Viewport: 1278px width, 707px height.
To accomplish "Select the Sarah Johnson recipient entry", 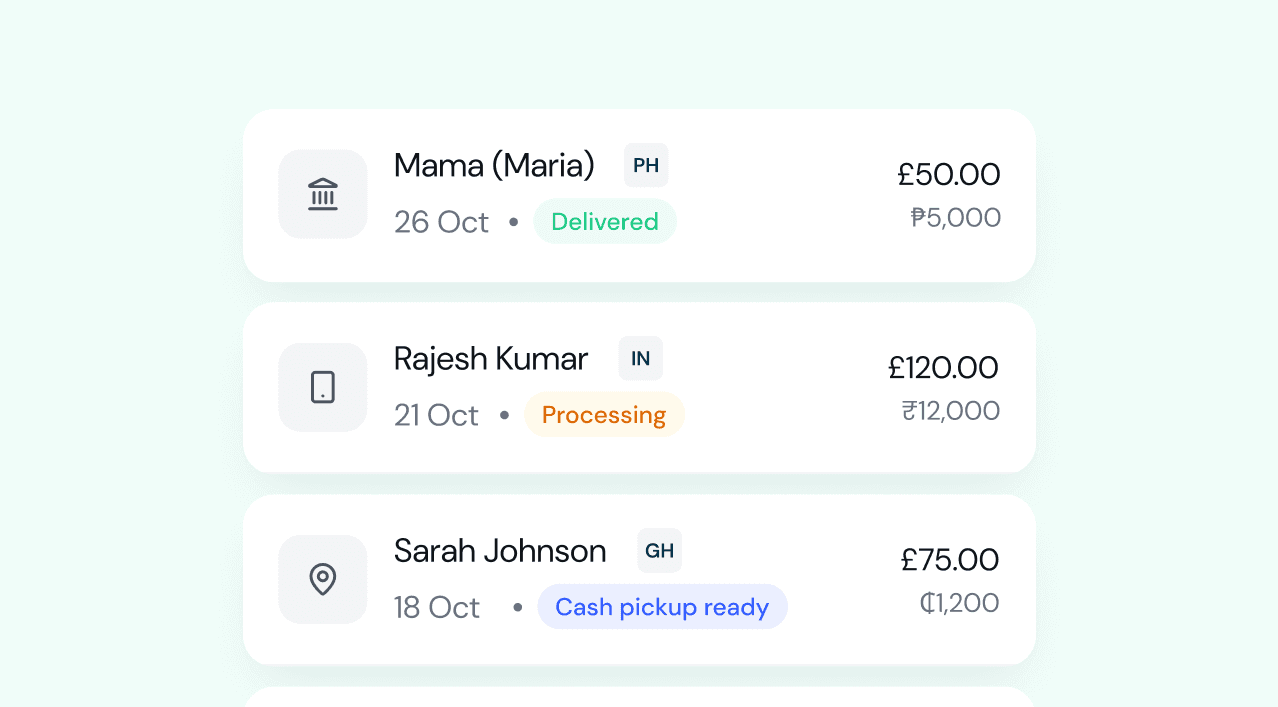I will click(x=500, y=550).
